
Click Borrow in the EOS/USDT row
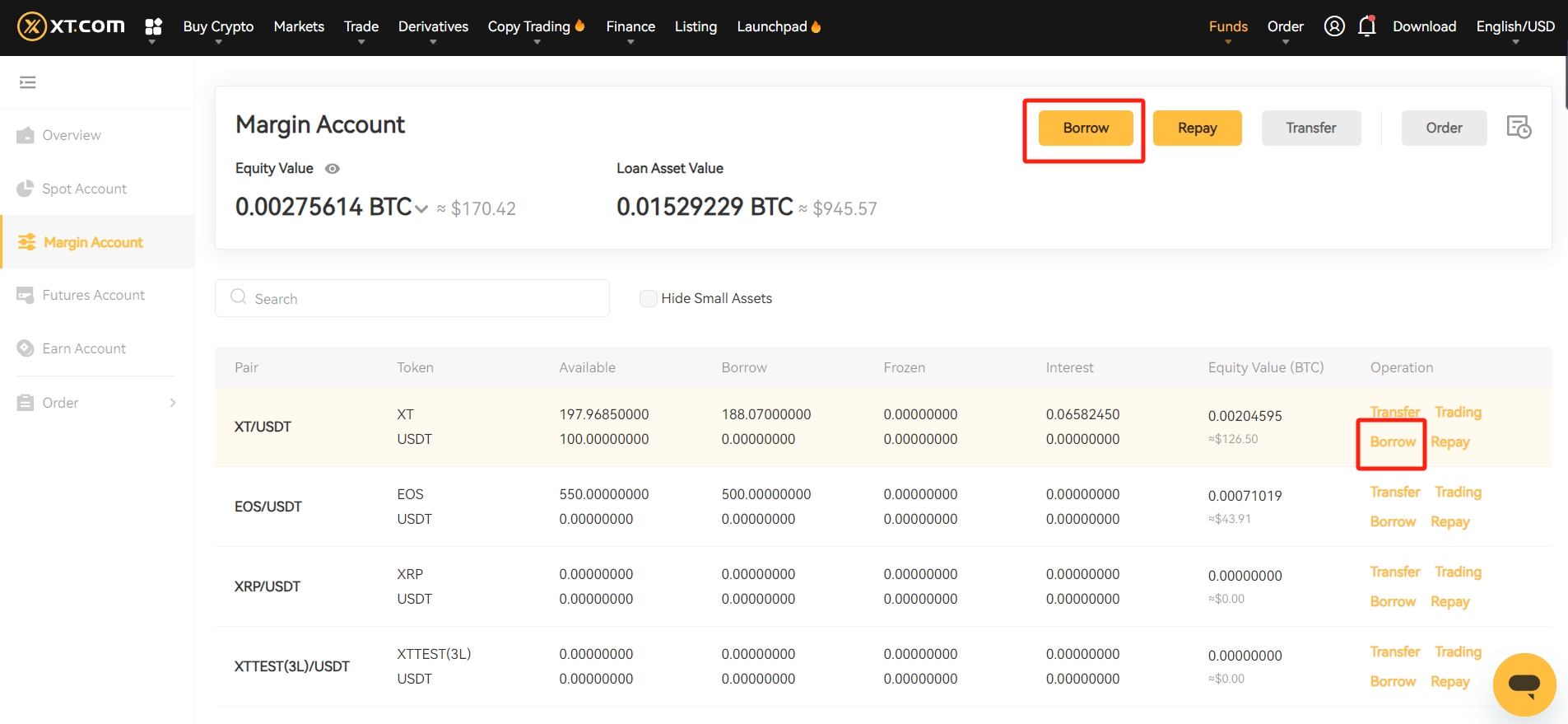[1393, 521]
